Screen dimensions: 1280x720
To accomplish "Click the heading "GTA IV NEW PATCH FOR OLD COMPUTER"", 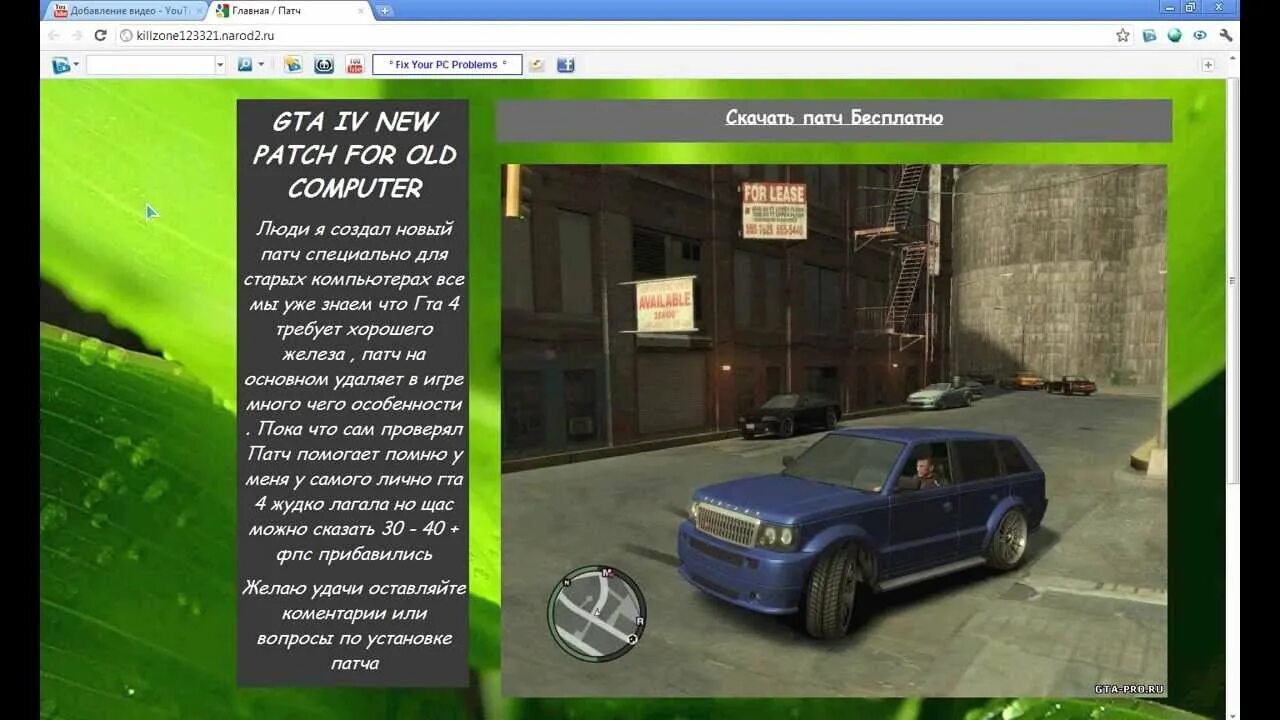I will click(354, 155).
